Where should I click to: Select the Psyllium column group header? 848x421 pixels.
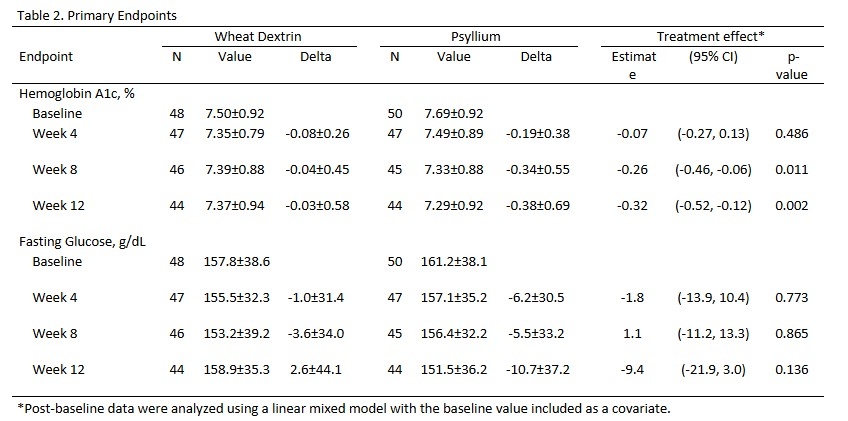pyautogui.click(x=476, y=36)
